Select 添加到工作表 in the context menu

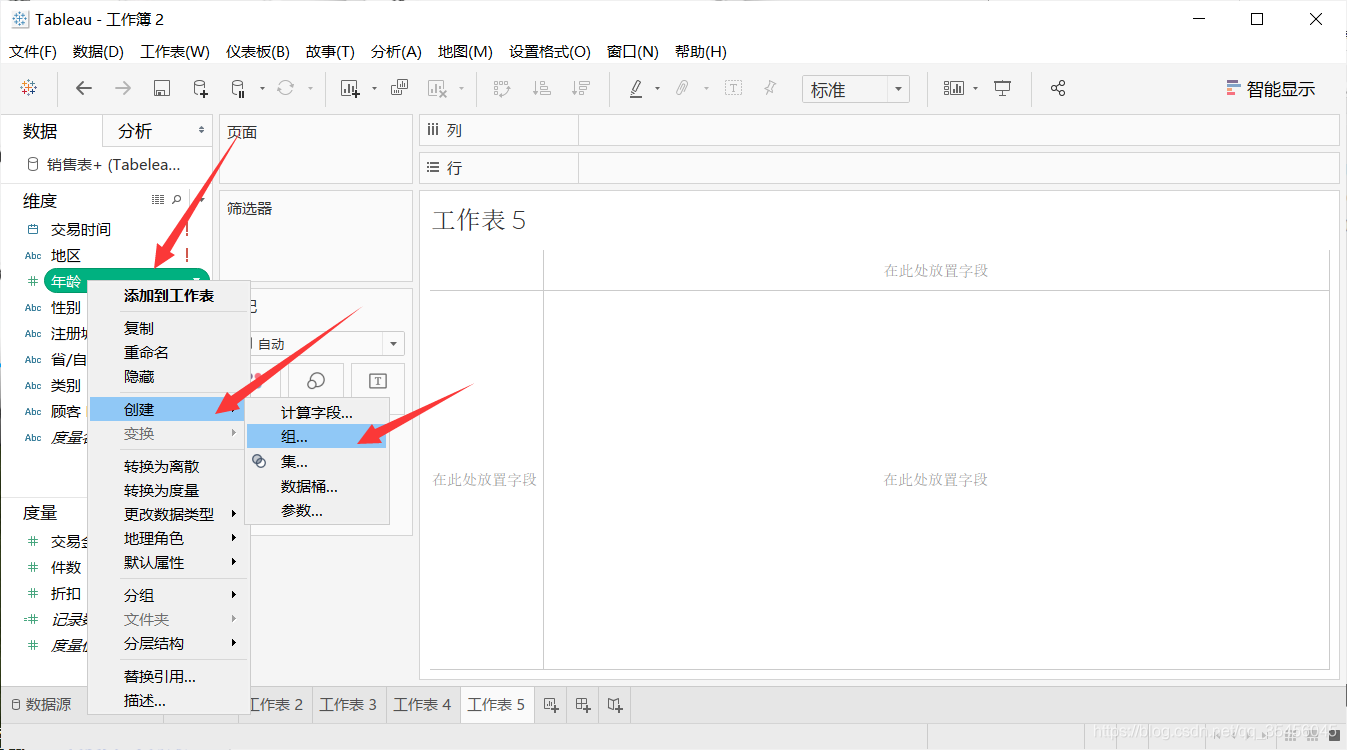click(x=169, y=295)
